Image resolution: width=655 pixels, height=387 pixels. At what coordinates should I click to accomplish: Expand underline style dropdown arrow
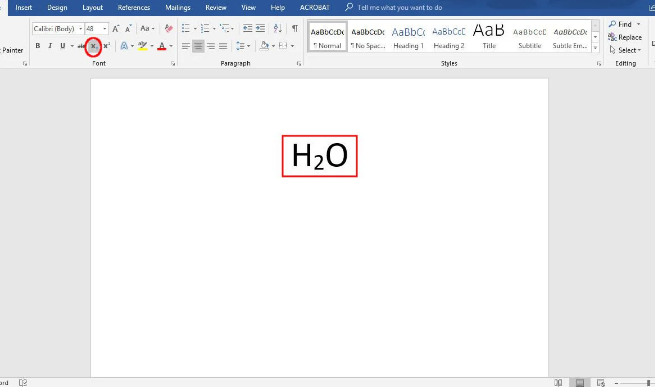tap(72, 46)
